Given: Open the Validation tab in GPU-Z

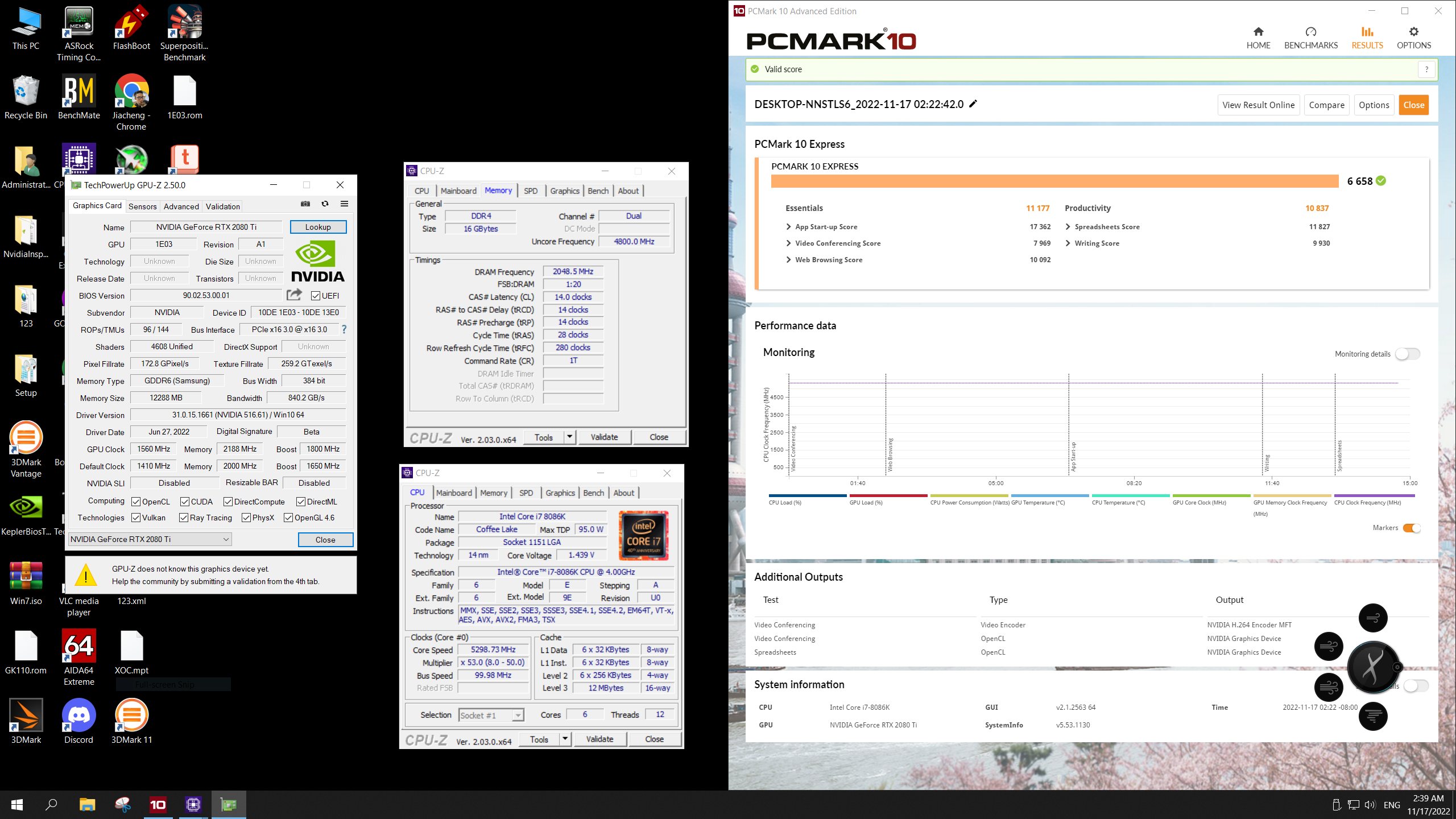Looking at the screenshot, I should [222, 206].
